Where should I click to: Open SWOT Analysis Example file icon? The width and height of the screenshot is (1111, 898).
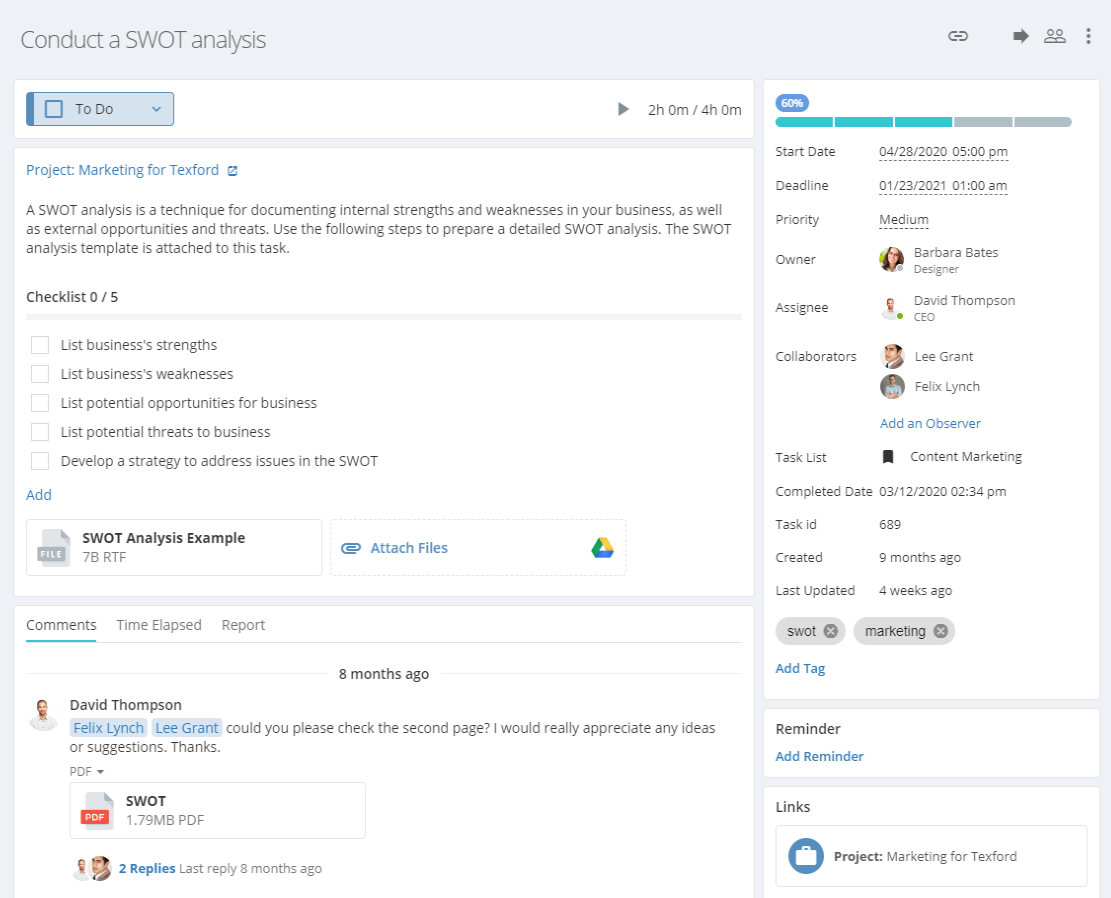tap(53, 548)
